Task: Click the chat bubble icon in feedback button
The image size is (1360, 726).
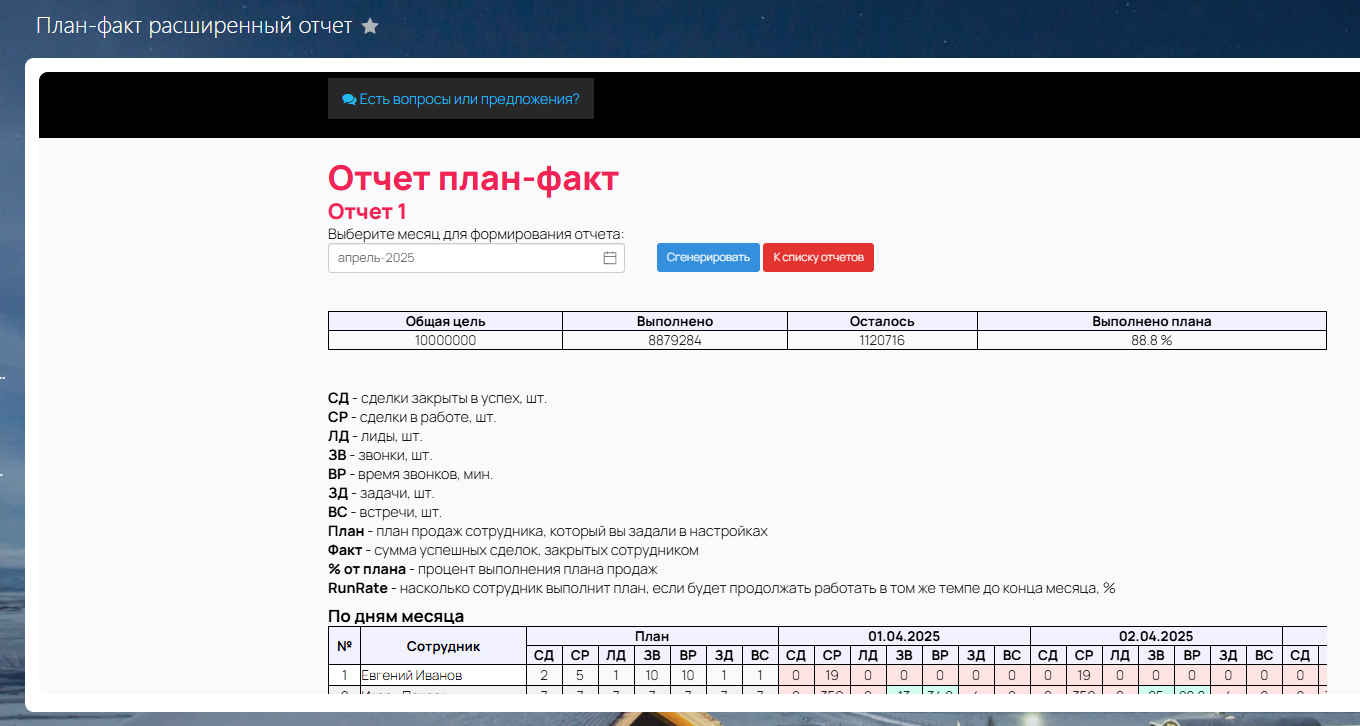Action: (x=349, y=99)
